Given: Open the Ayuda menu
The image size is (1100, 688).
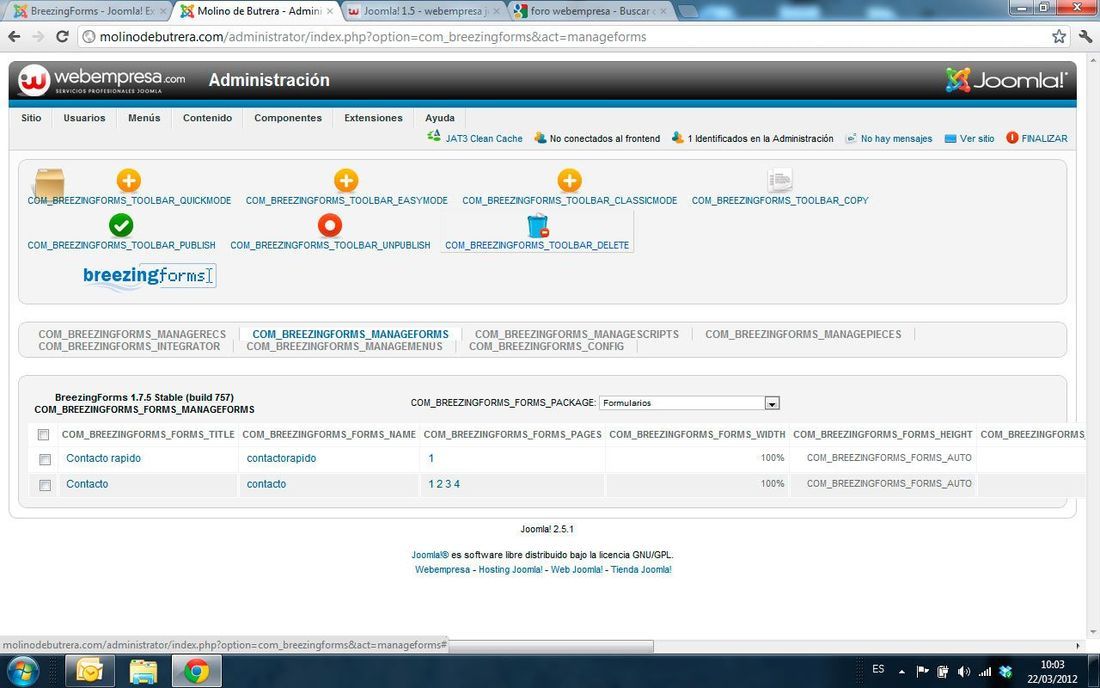Looking at the screenshot, I should click(440, 118).
